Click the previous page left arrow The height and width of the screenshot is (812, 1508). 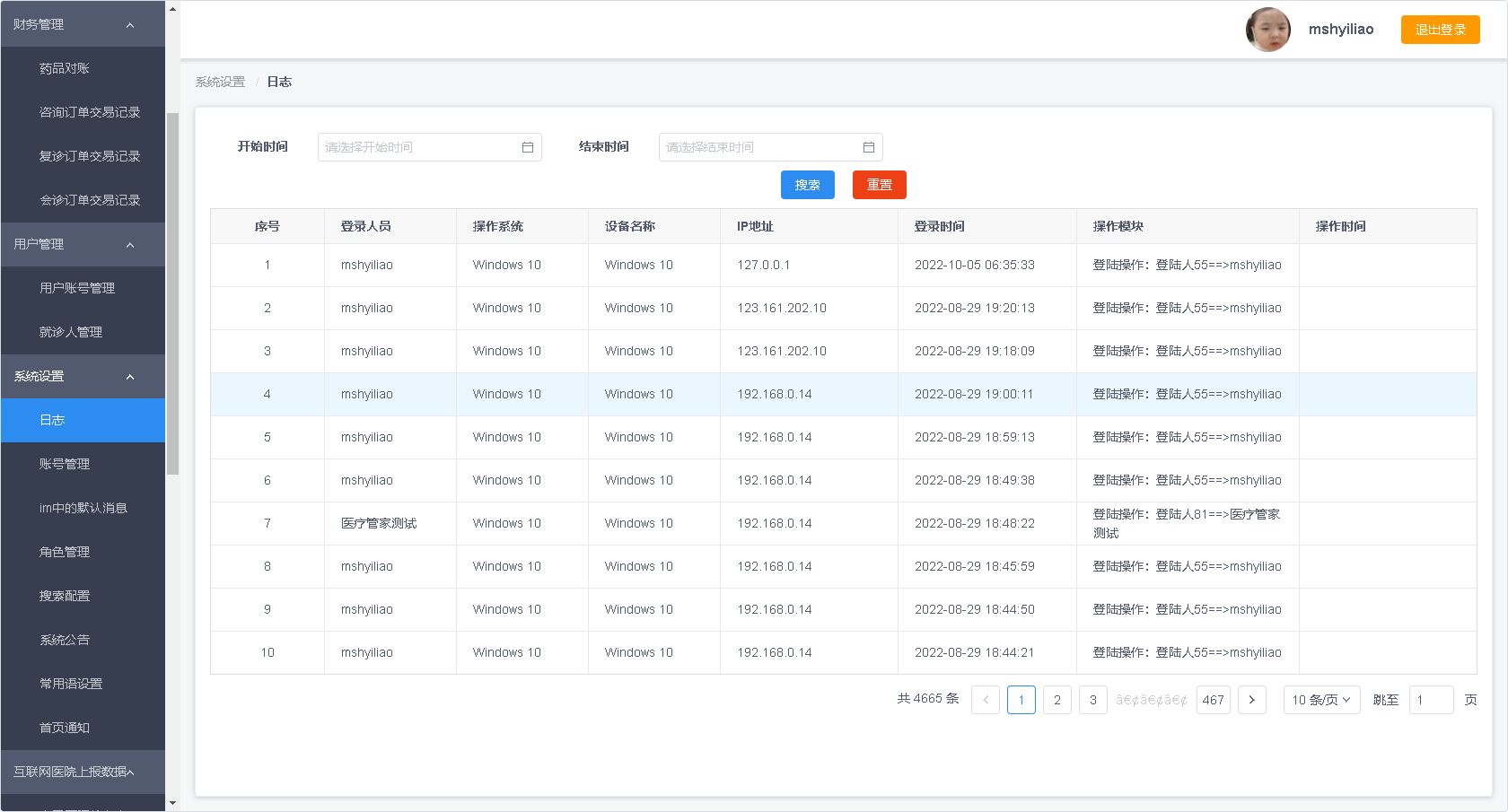(986, 700)
